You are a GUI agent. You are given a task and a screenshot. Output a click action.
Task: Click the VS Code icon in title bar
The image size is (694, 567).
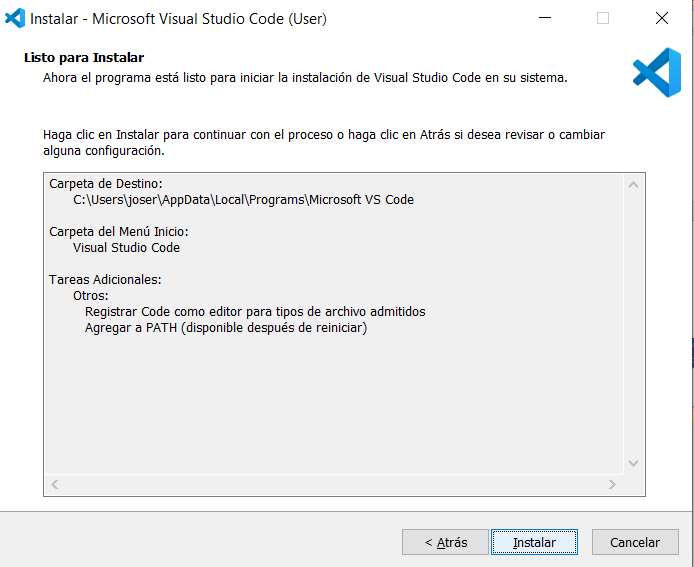15,18
